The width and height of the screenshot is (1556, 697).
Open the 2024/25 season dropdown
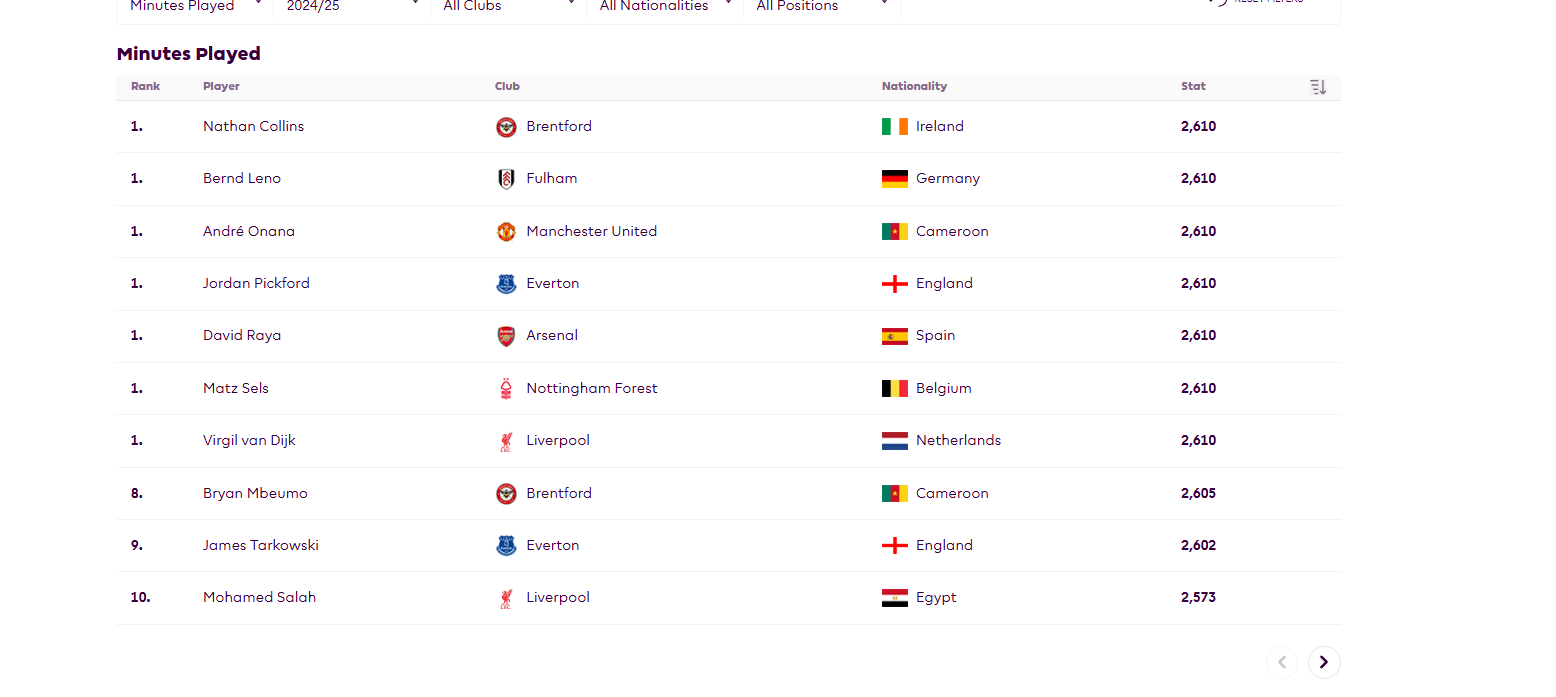[352, 6]
